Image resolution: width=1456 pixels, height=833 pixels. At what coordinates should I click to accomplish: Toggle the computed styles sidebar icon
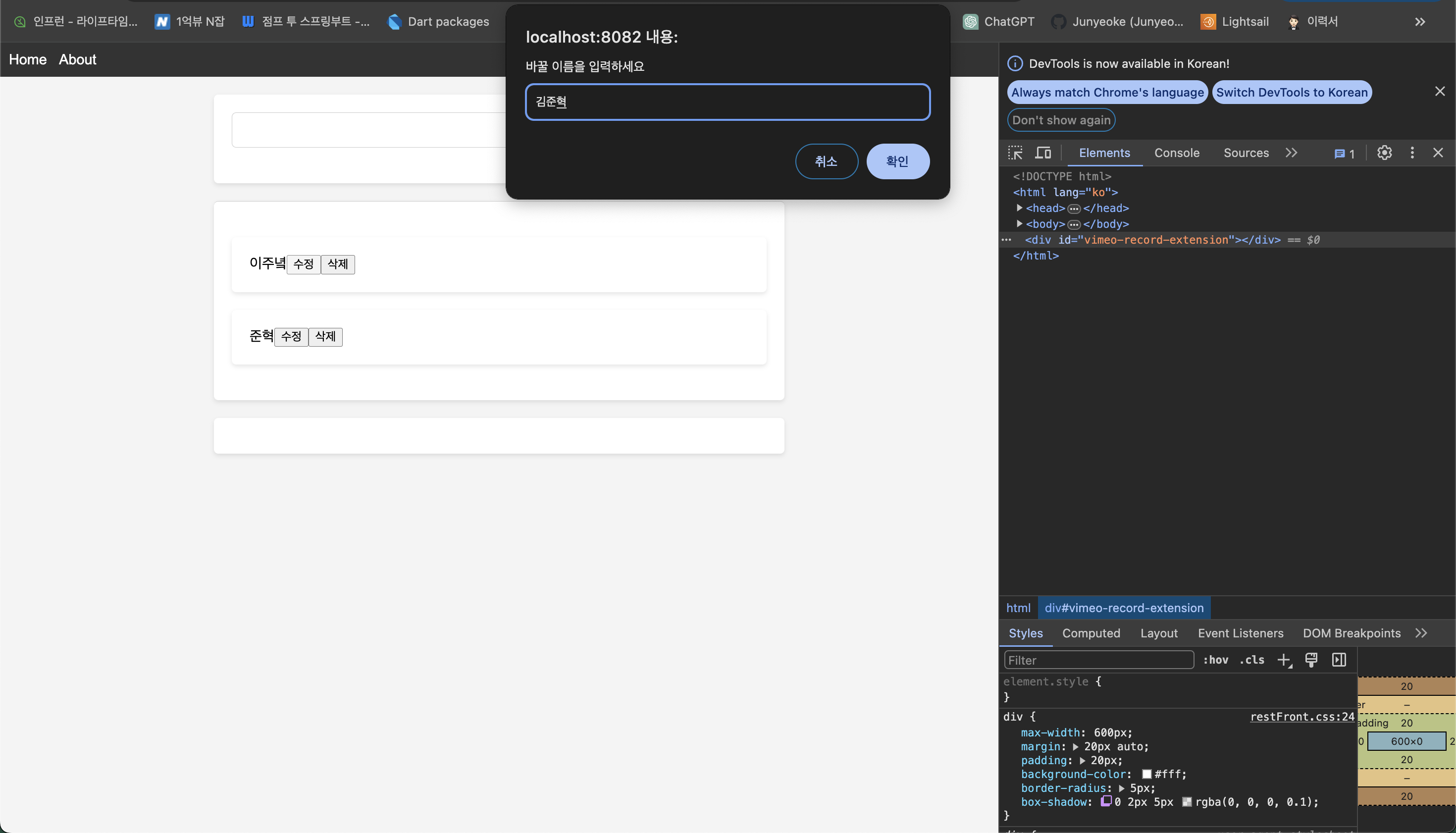(1339, 660)
